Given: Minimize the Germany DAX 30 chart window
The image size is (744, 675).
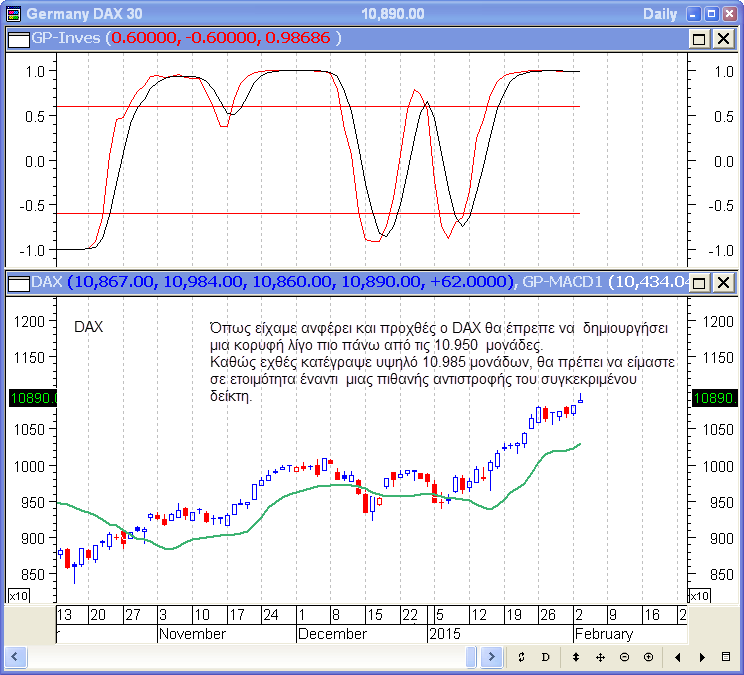Looking at the screenshot, I should pos(693,14).
